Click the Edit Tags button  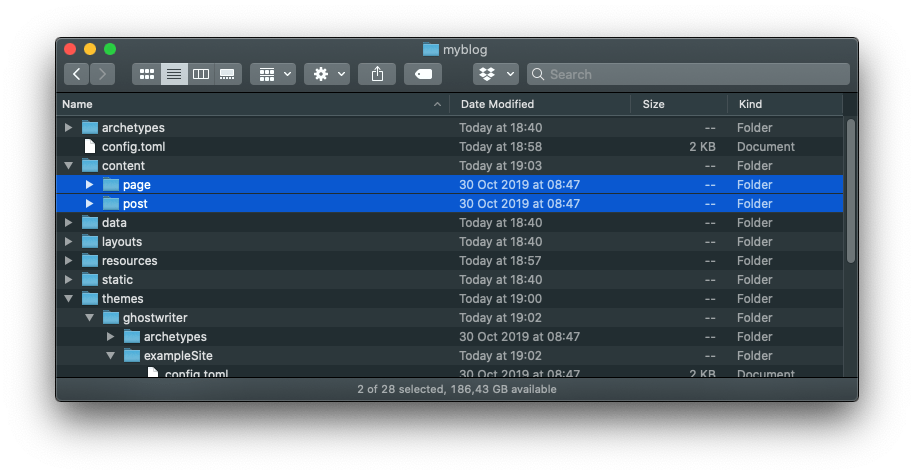coord(423,74)
